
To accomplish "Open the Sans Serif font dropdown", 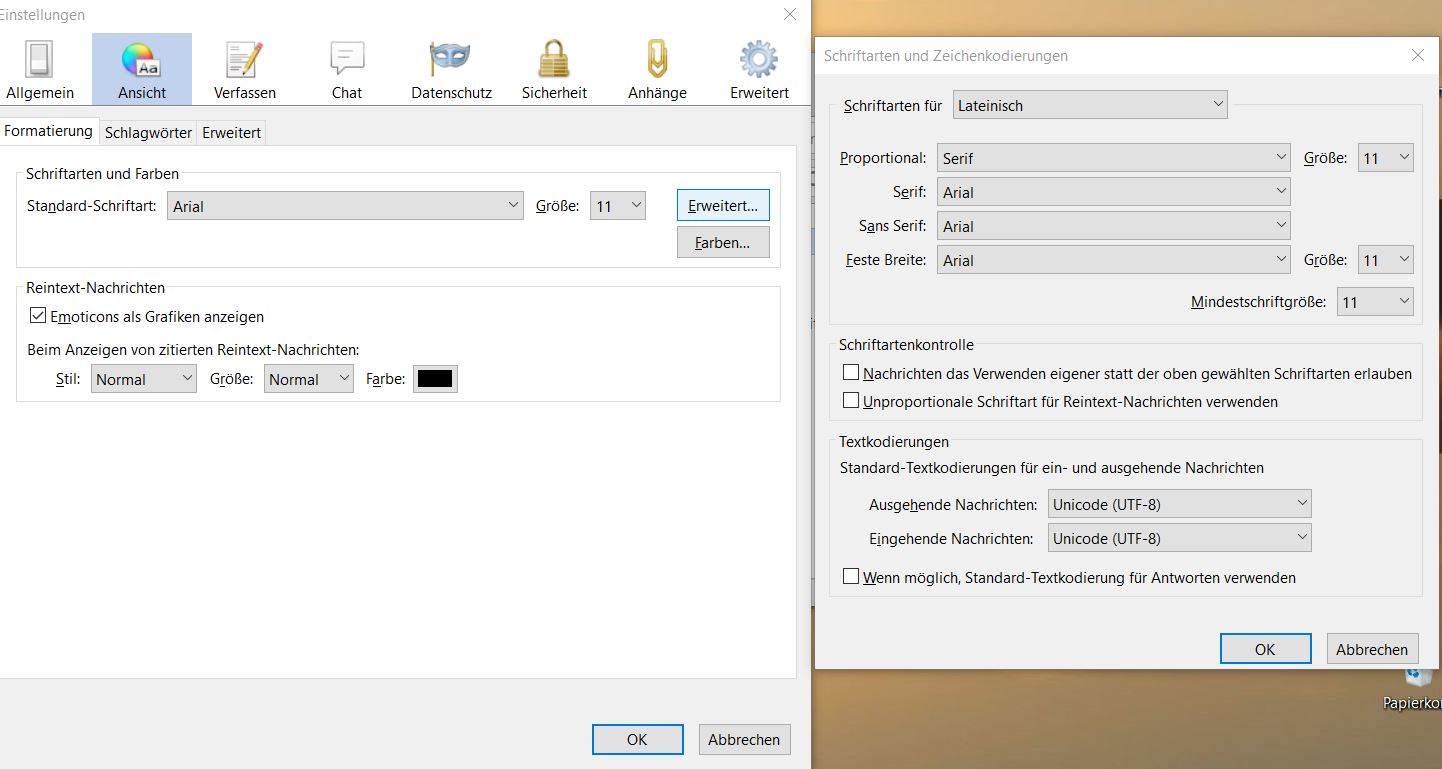I will pos(1114,226).
